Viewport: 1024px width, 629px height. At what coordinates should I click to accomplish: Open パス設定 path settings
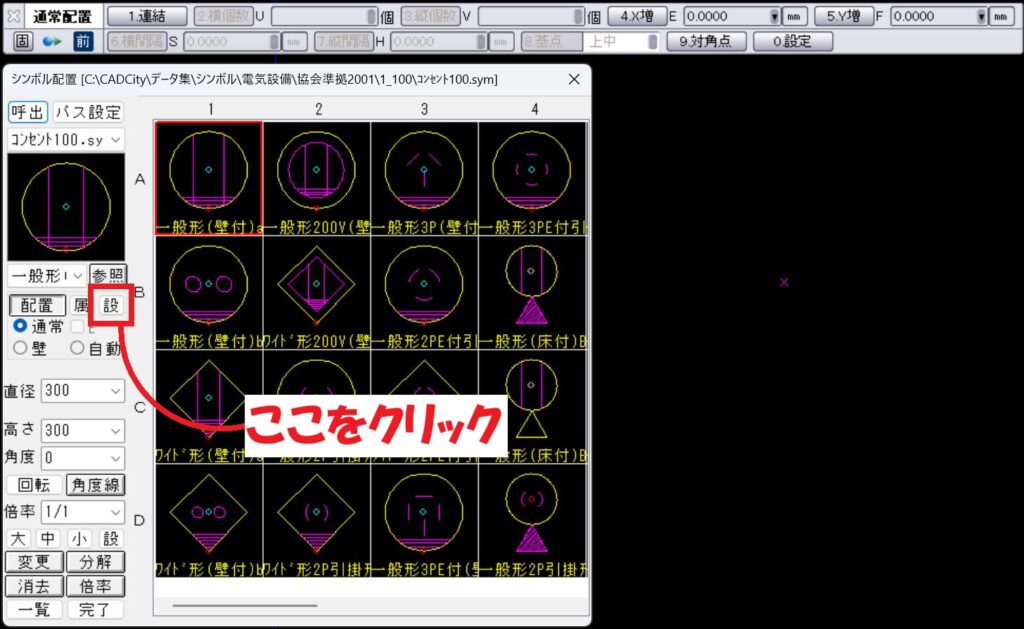pyautogui.click(x=88, y=112)
